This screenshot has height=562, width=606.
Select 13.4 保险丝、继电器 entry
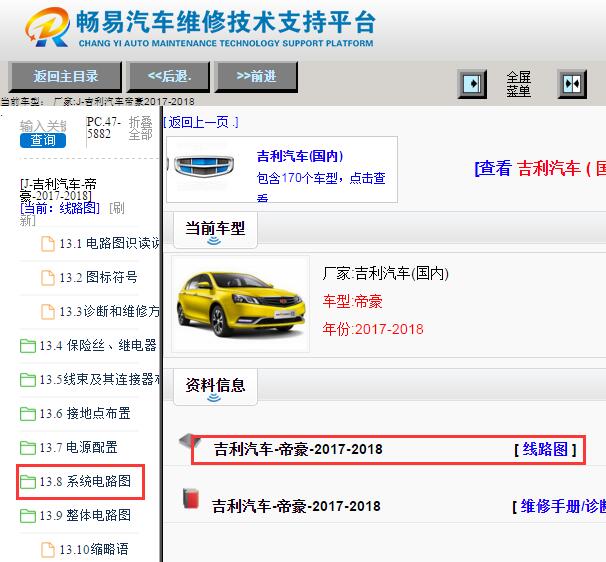[x=98, y=345]
